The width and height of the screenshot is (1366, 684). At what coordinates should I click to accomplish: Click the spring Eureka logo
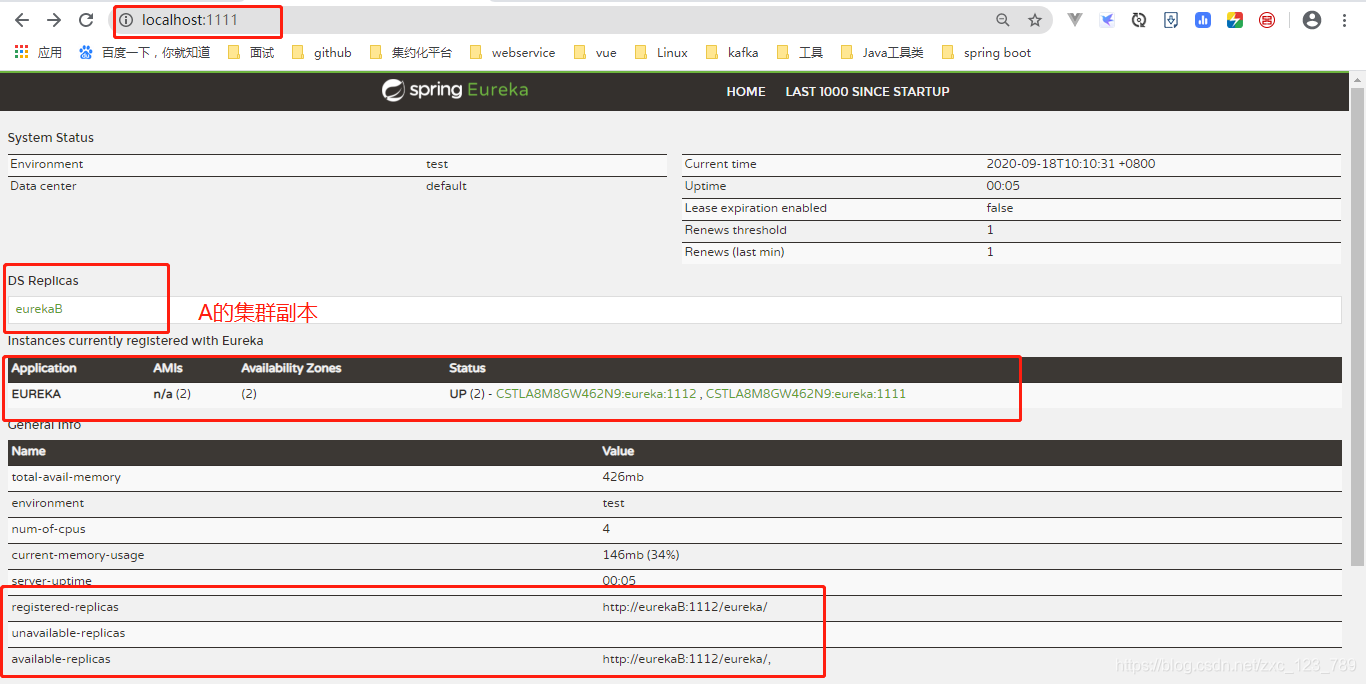click(x=455, y=90)
